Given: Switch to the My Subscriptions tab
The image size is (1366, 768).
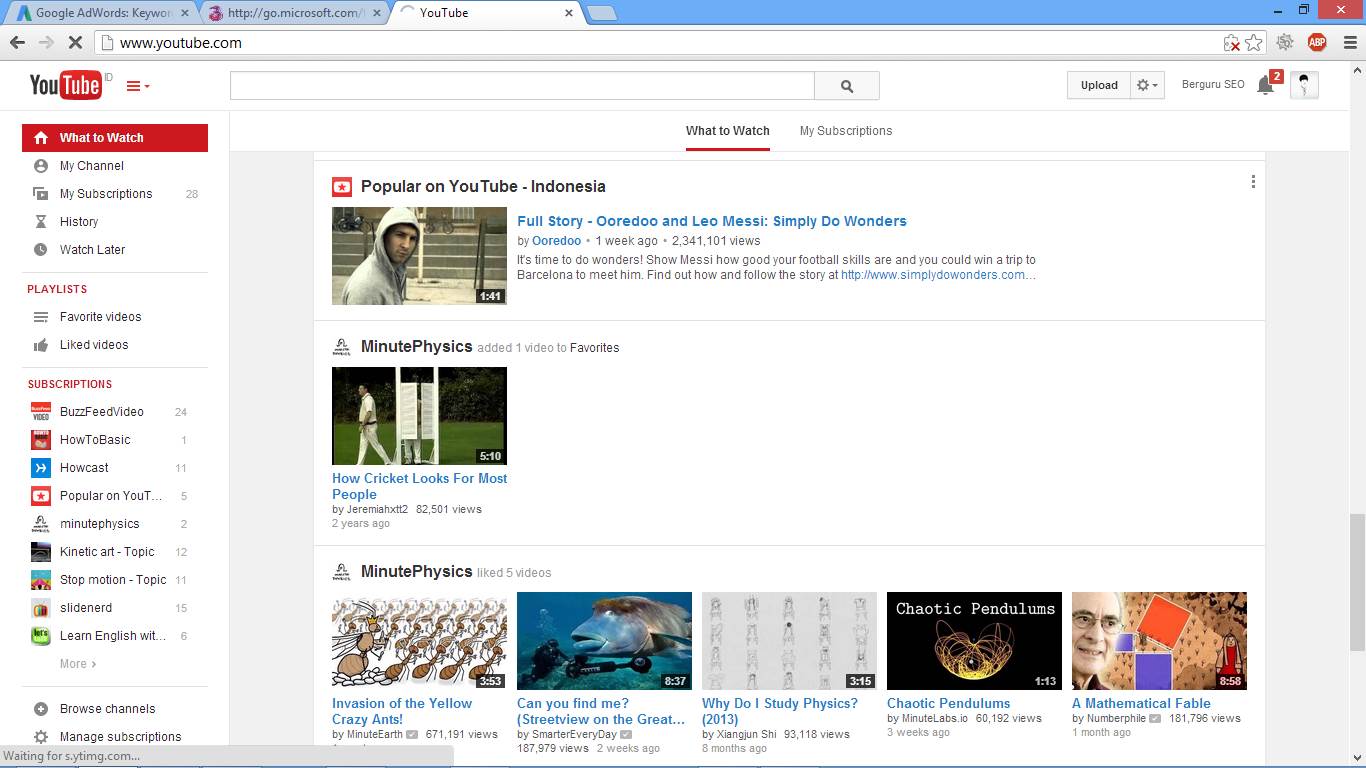Looking at the screenshot, I should (846, 131).
